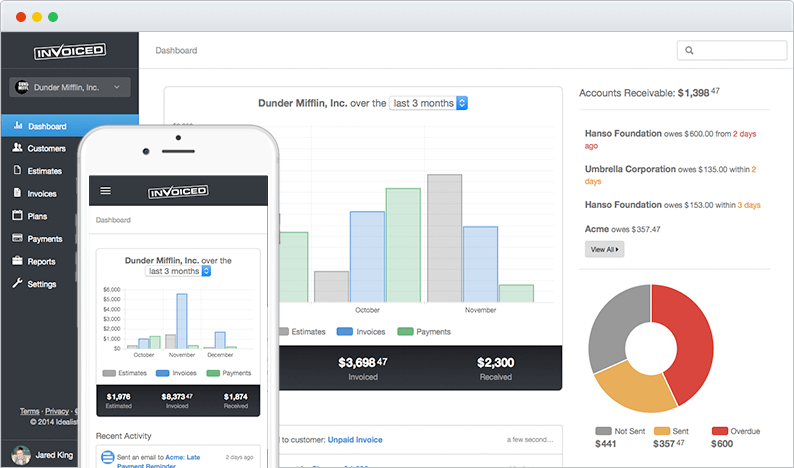Select the Payments credit card icon
The width and height of the screenshot is (794, 468).
click(17, 238)
